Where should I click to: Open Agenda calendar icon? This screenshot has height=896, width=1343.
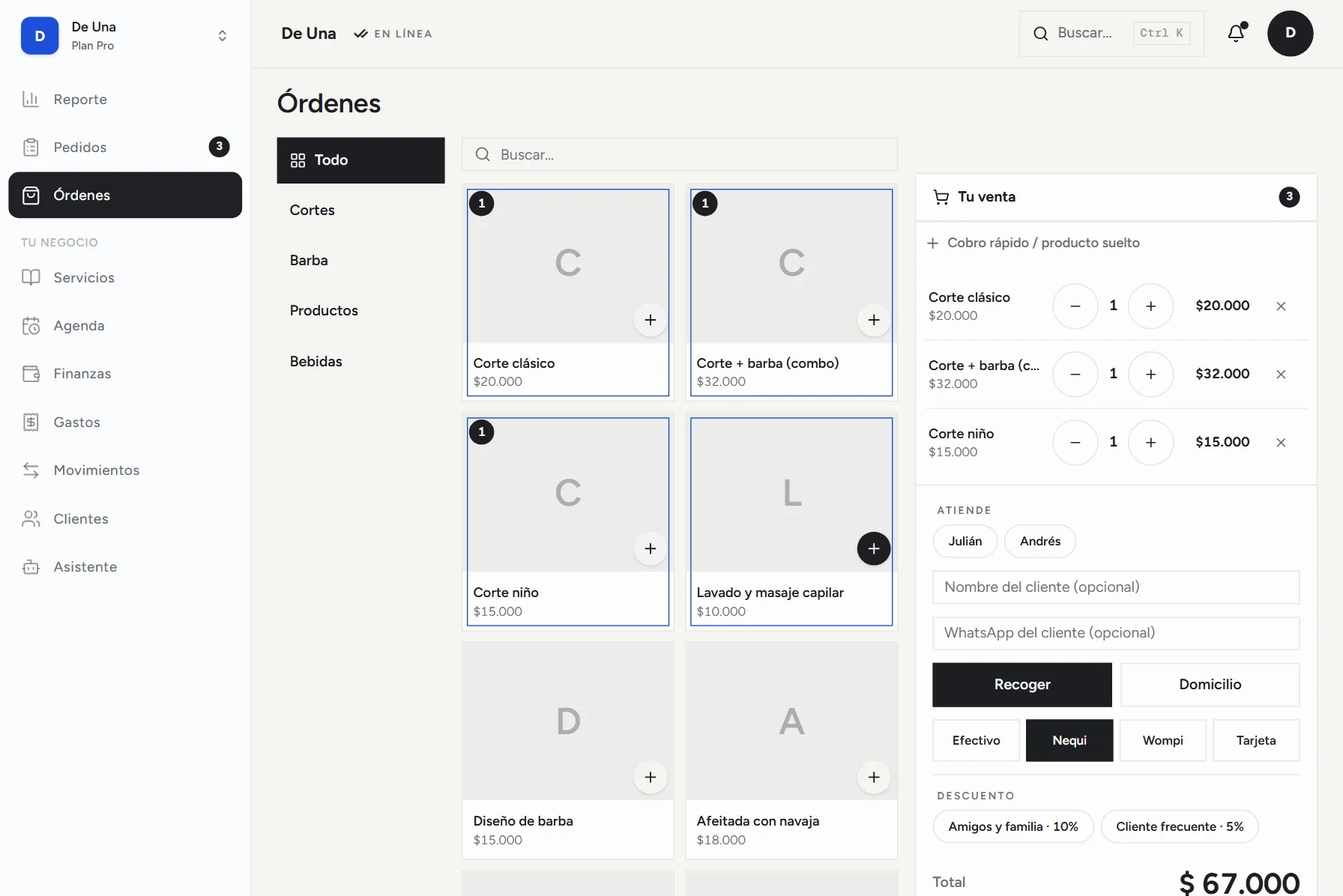(x=31, y=326)
